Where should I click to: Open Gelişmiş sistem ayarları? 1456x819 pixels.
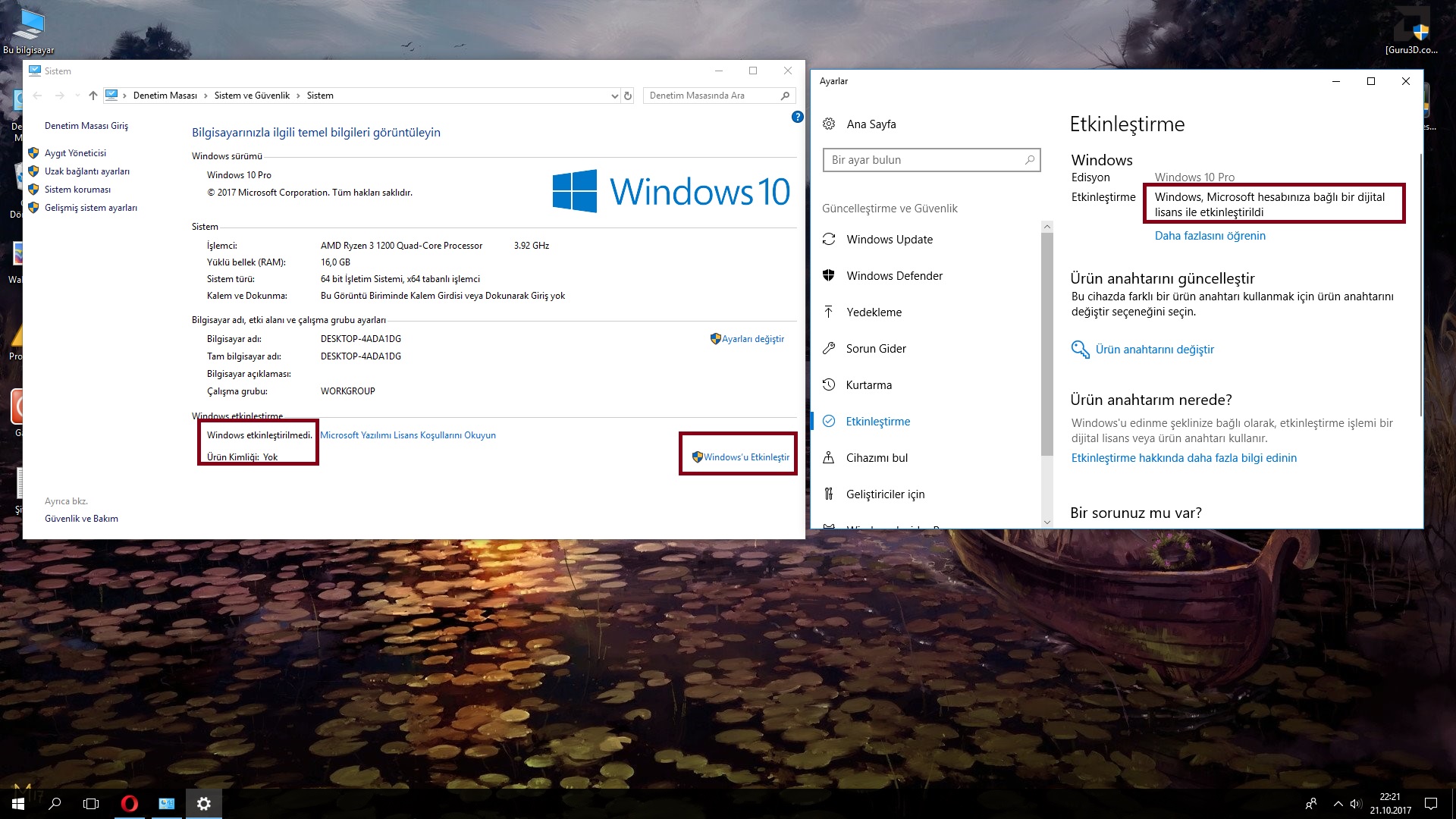pos(91,208)
